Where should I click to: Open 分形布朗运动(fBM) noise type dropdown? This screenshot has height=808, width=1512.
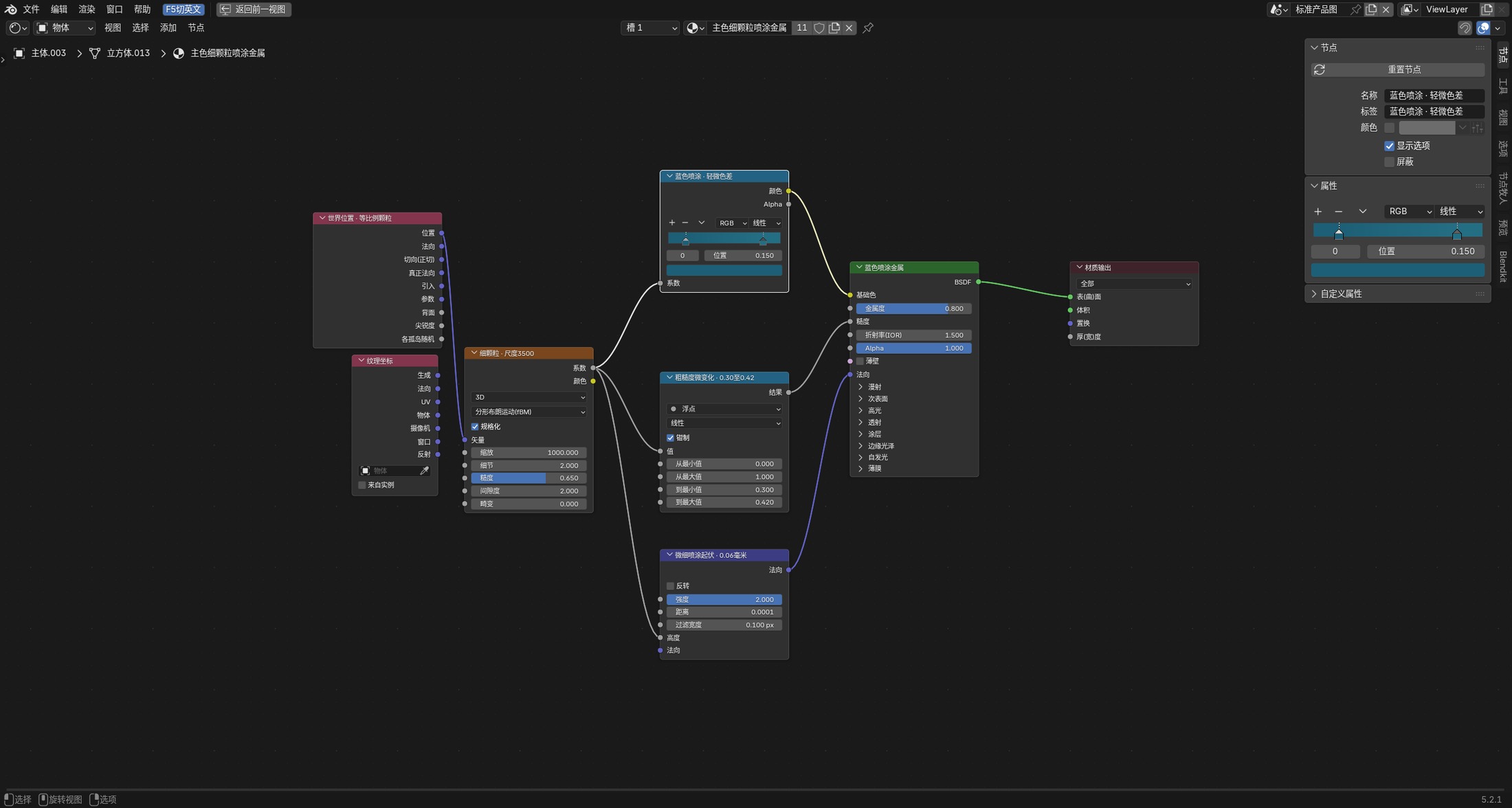click(x=529, y=412)
